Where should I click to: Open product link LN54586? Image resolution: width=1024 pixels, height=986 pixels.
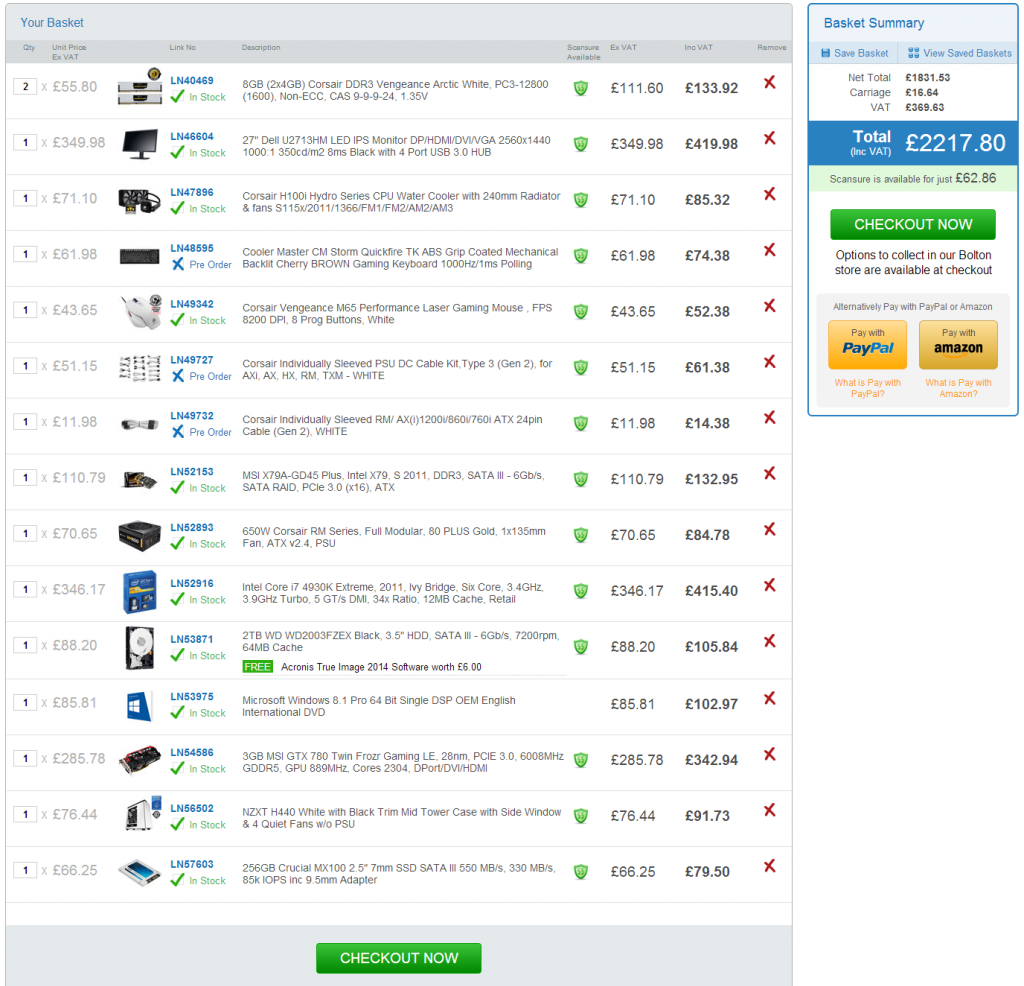[x=191, y=752]
